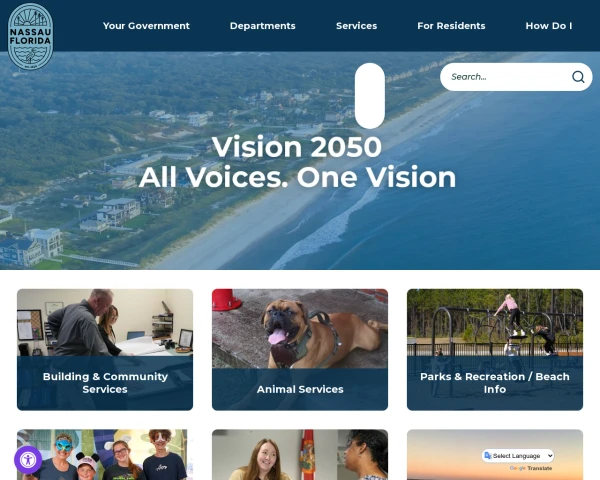Click the playground photo thumbnail
This screenshot has width=600, height=480.
click(495, 323)
